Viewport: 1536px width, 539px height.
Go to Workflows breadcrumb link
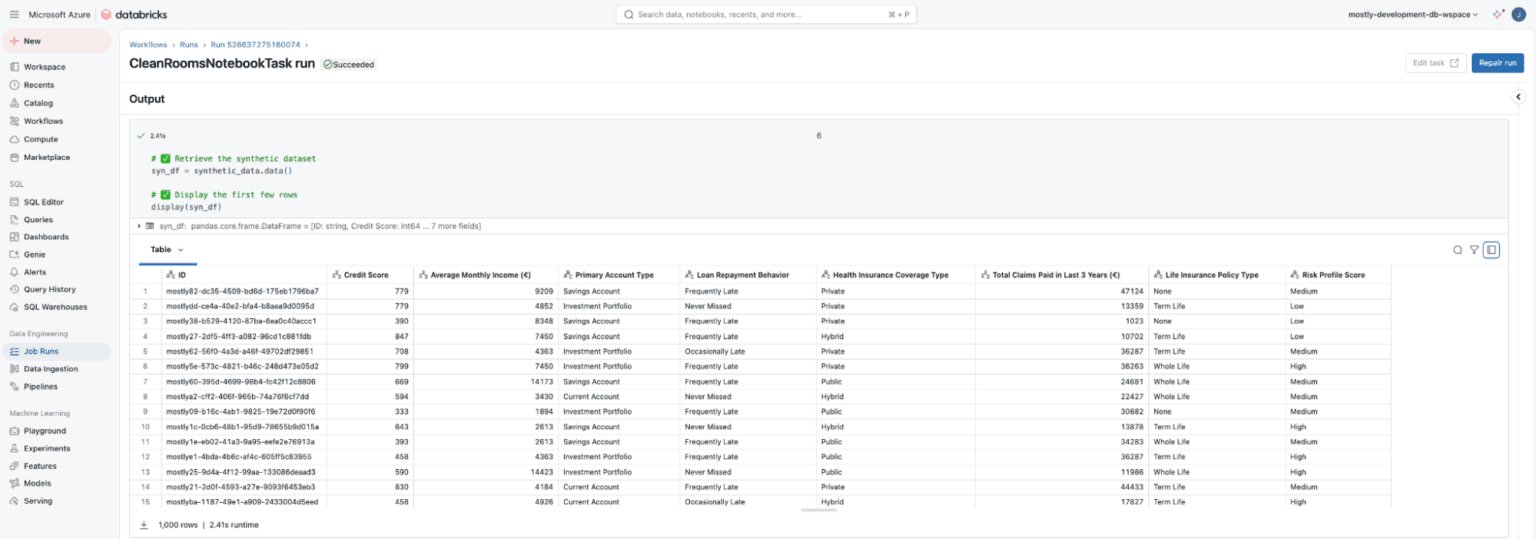click(148, 45)
